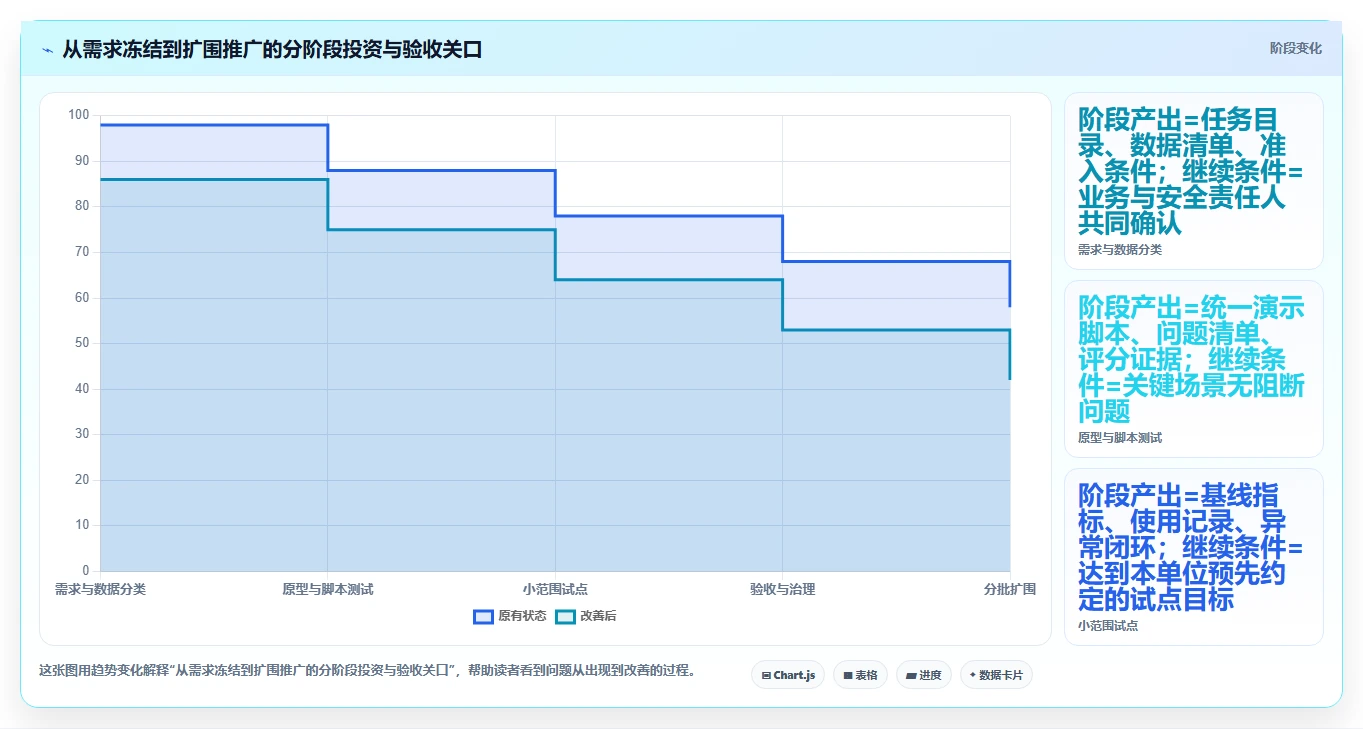Click the 小范围试点 card caption
Viewport: 1363px width, 729px height.
point(1108,626)
